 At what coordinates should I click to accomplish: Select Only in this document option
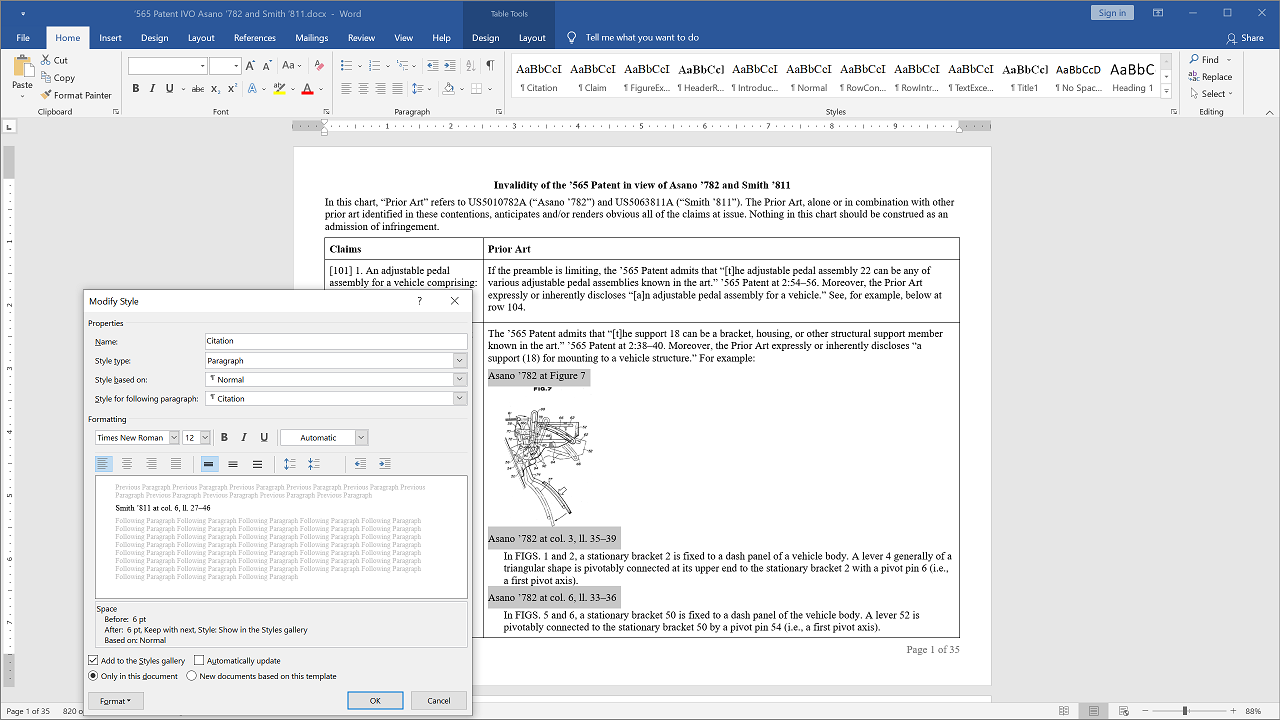tap(93, 676)
